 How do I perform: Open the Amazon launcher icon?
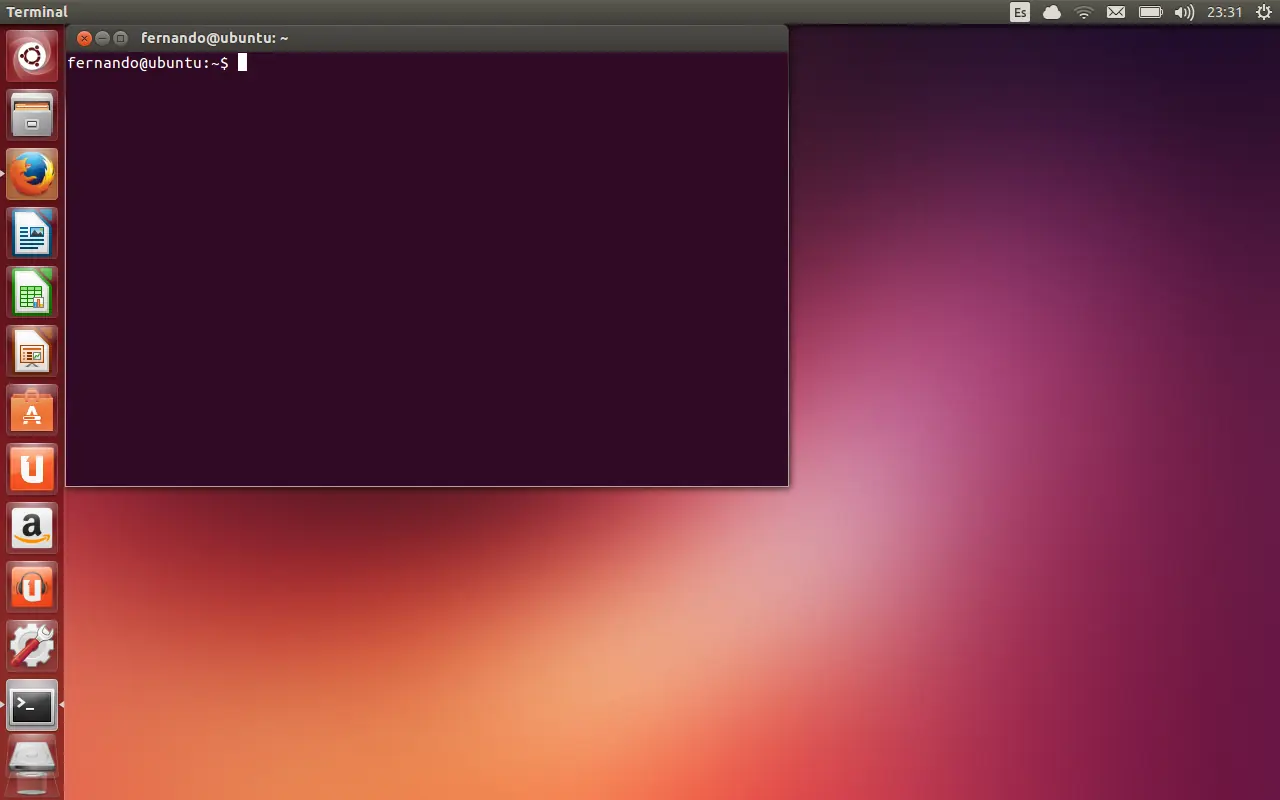[x=32, y=529]
